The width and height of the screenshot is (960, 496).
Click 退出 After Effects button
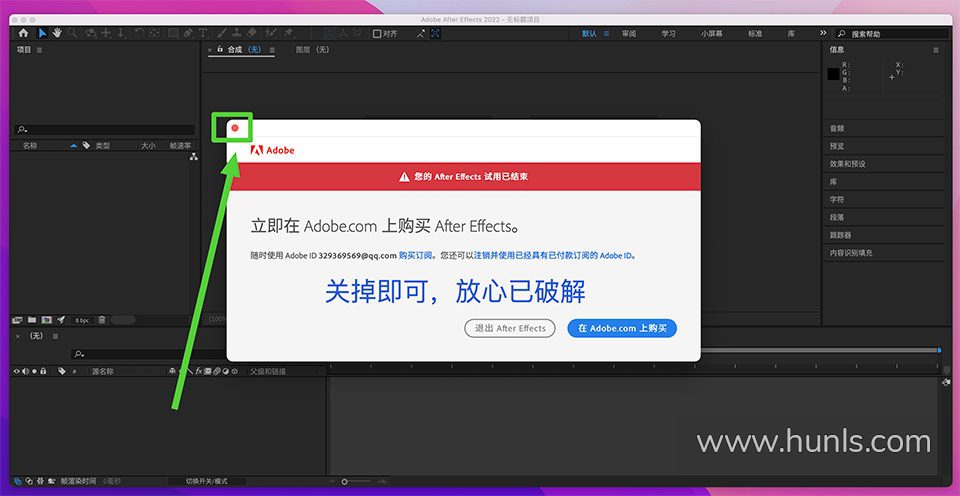tap(510, 328)
